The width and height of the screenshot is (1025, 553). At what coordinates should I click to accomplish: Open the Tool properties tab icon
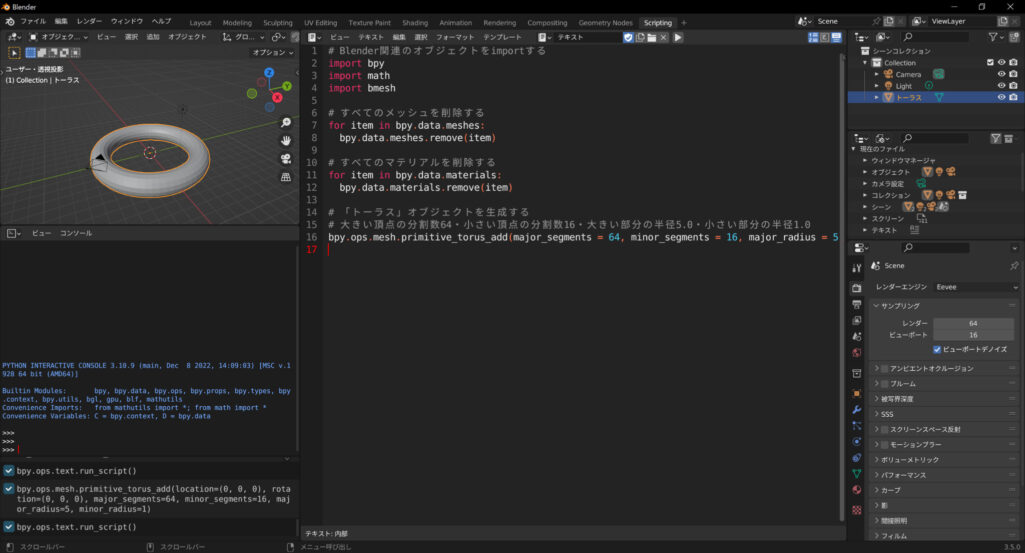pyautogui.click(x=857, y=268)
